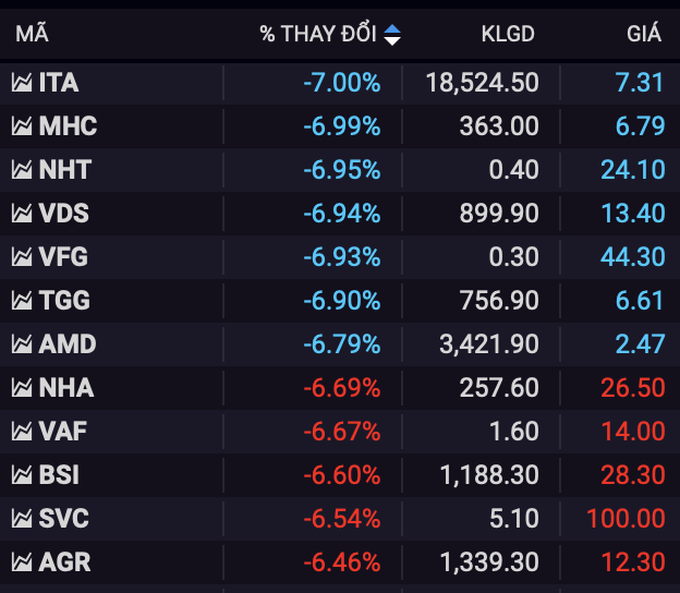Click the chart icon next to MHC
The image size is (680, 593).
(21, 127)
